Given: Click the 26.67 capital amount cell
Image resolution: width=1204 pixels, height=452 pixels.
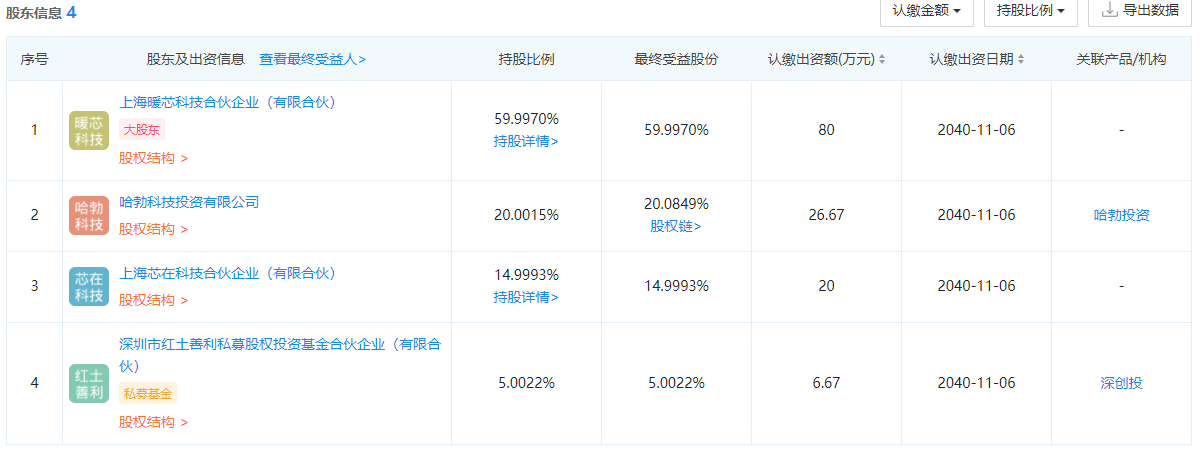Looking at the screenshot, I should click(826, 215).
